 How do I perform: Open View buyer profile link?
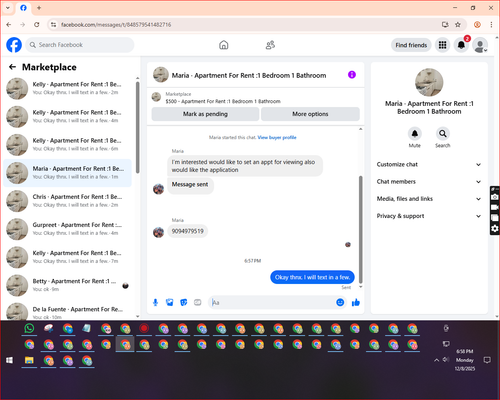[277, 137]
